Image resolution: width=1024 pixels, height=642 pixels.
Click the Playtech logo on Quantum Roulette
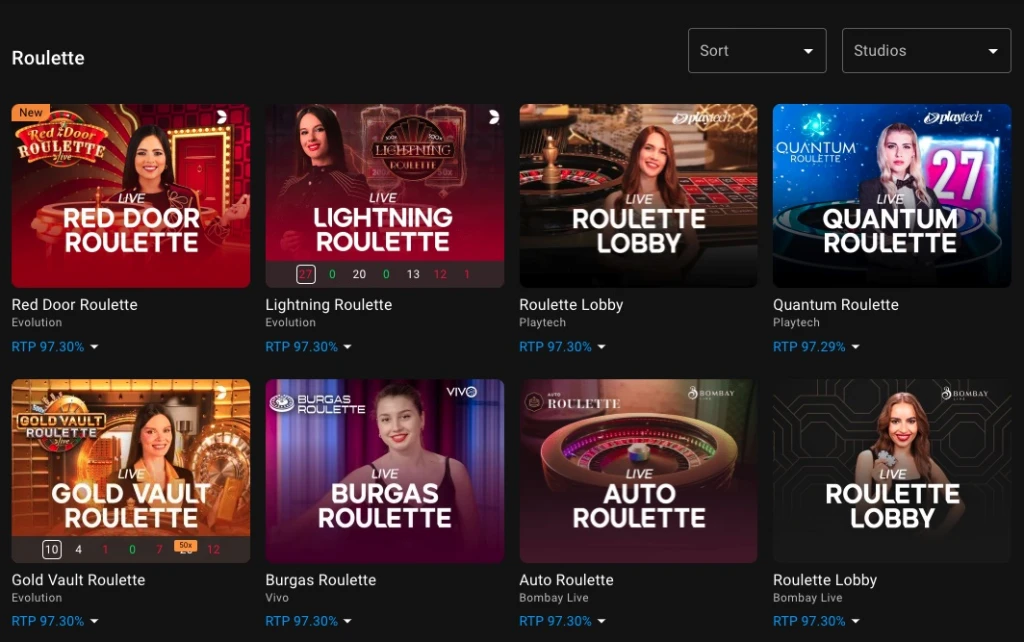point(953,118)
